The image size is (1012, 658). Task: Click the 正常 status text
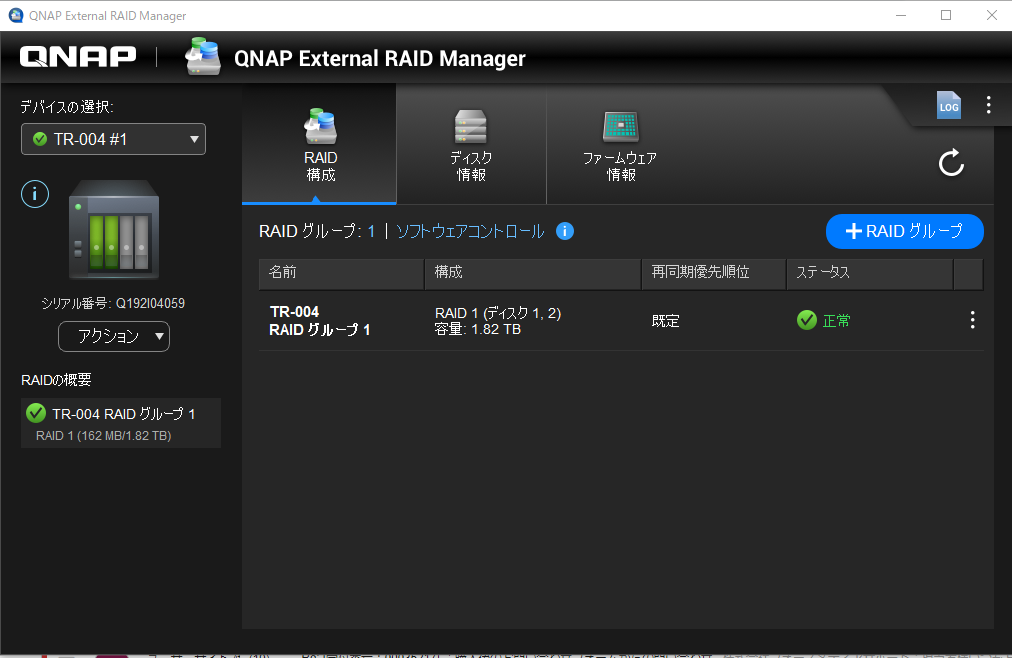(836, 321)
